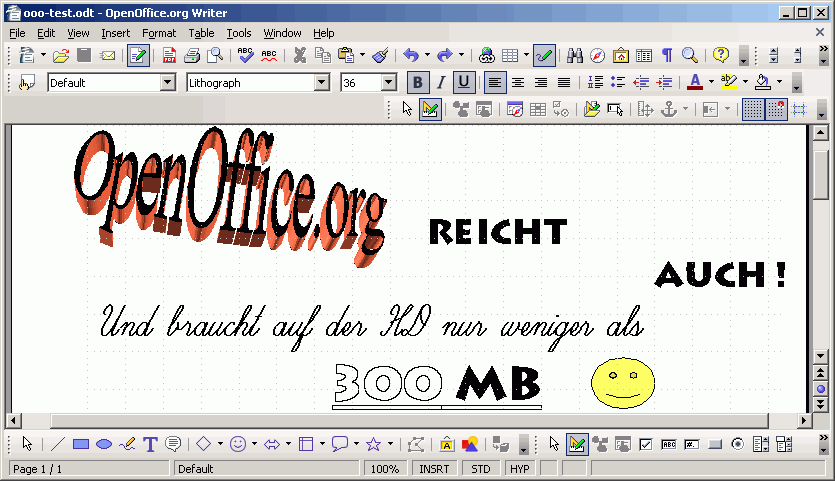
Task: Cut selection with scissors icon
Action: coord(300,55)
